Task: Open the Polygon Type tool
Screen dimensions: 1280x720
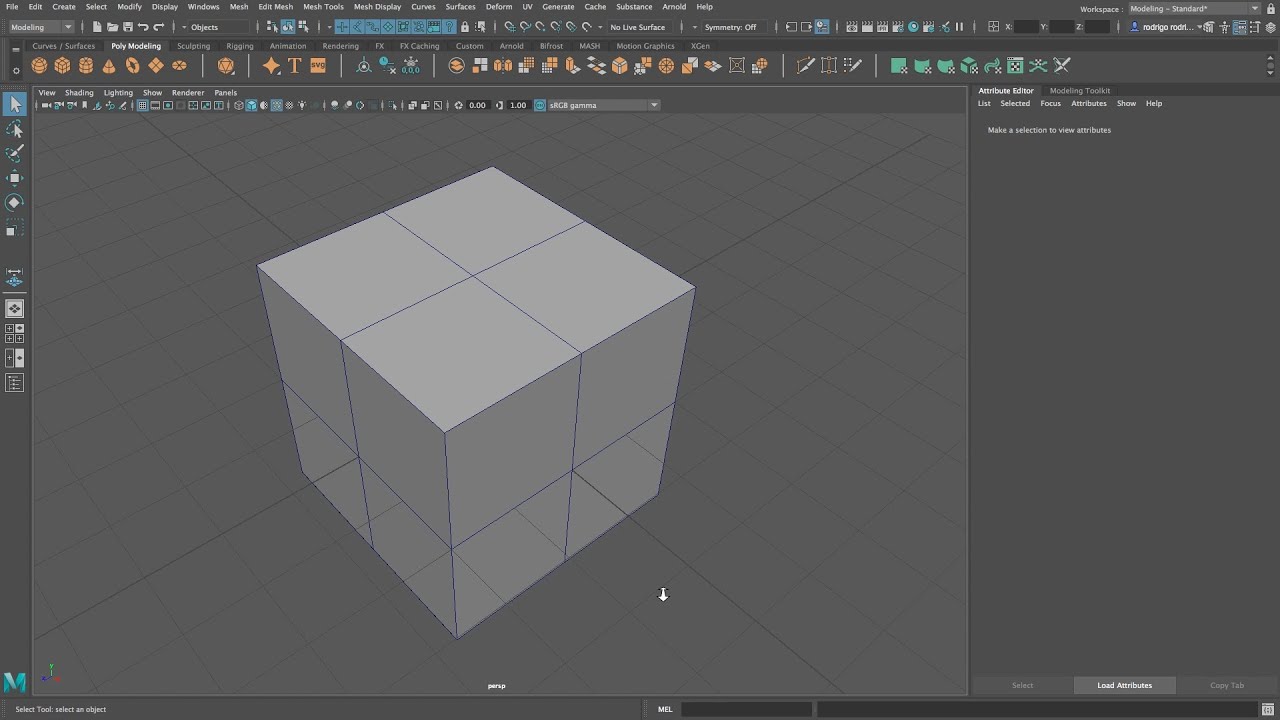Action: [x=294, y=66]
